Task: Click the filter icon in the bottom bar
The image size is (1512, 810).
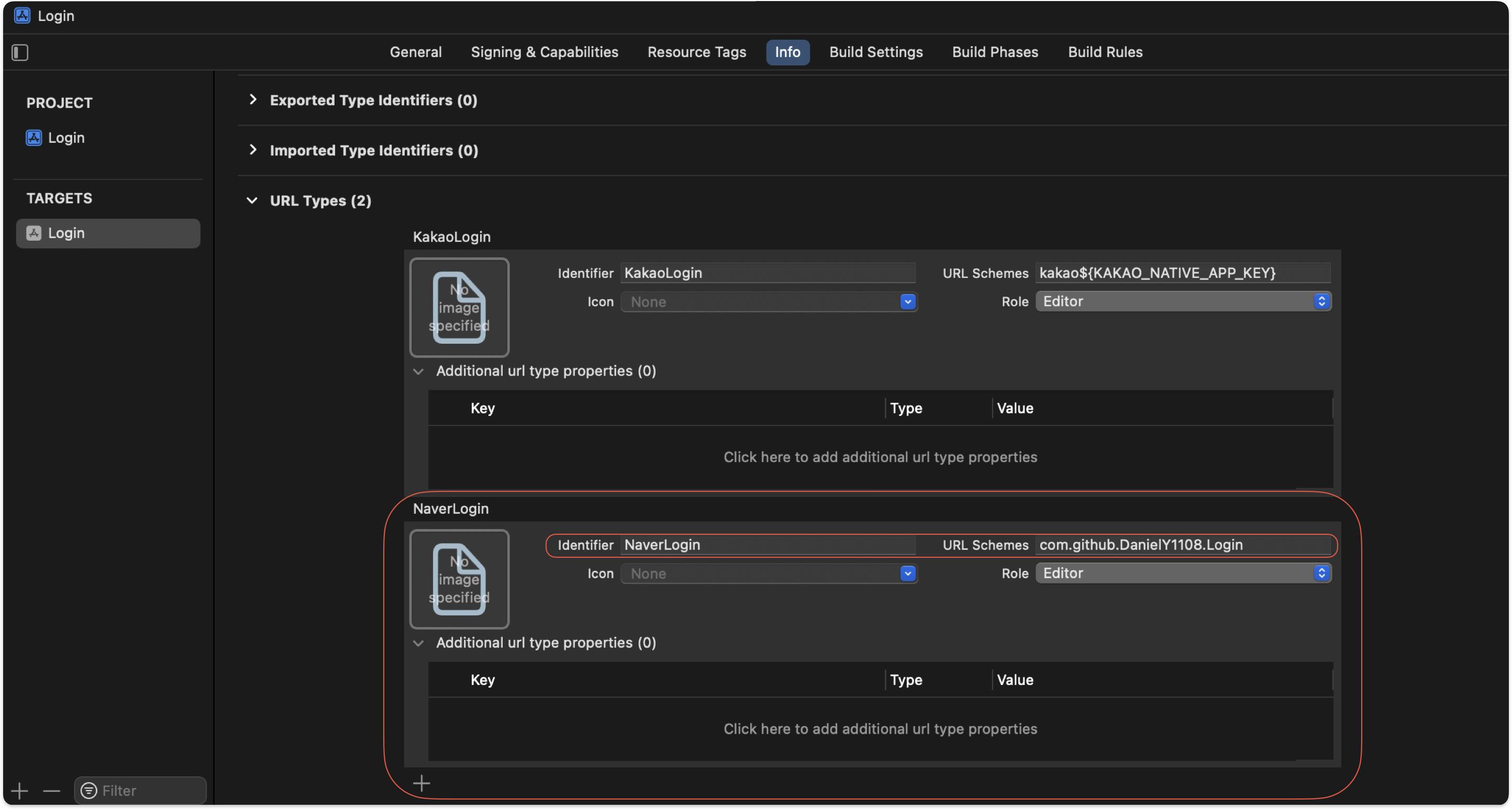Action: click(x=88, y=791)
